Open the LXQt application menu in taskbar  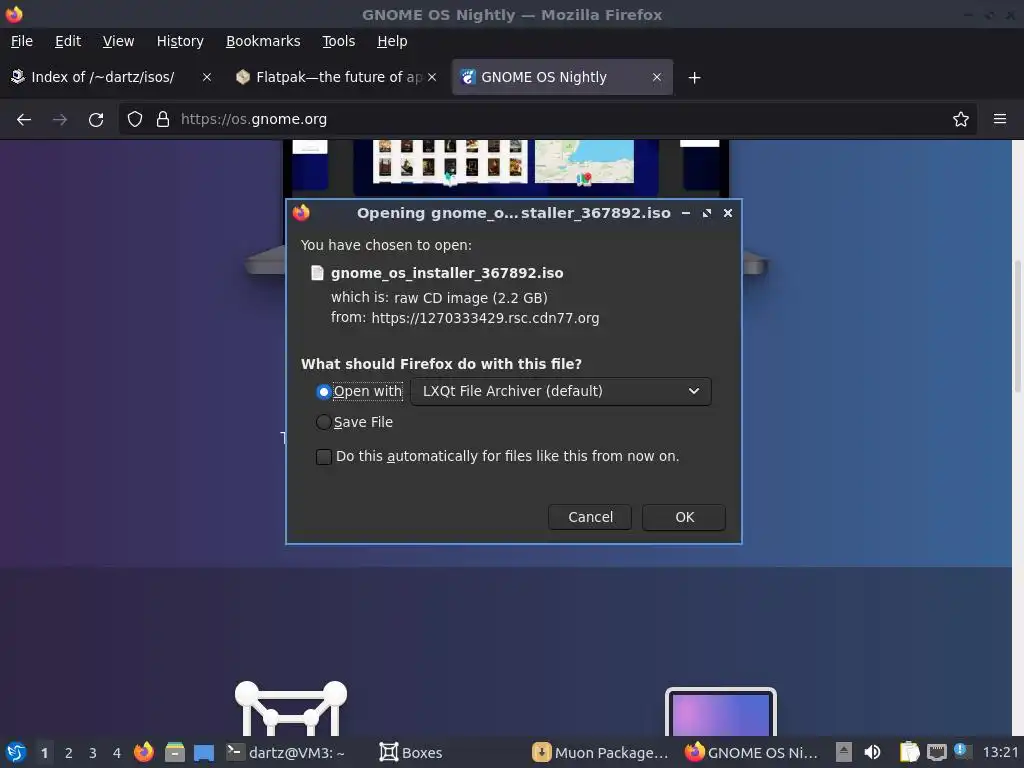tap(16, 752)
